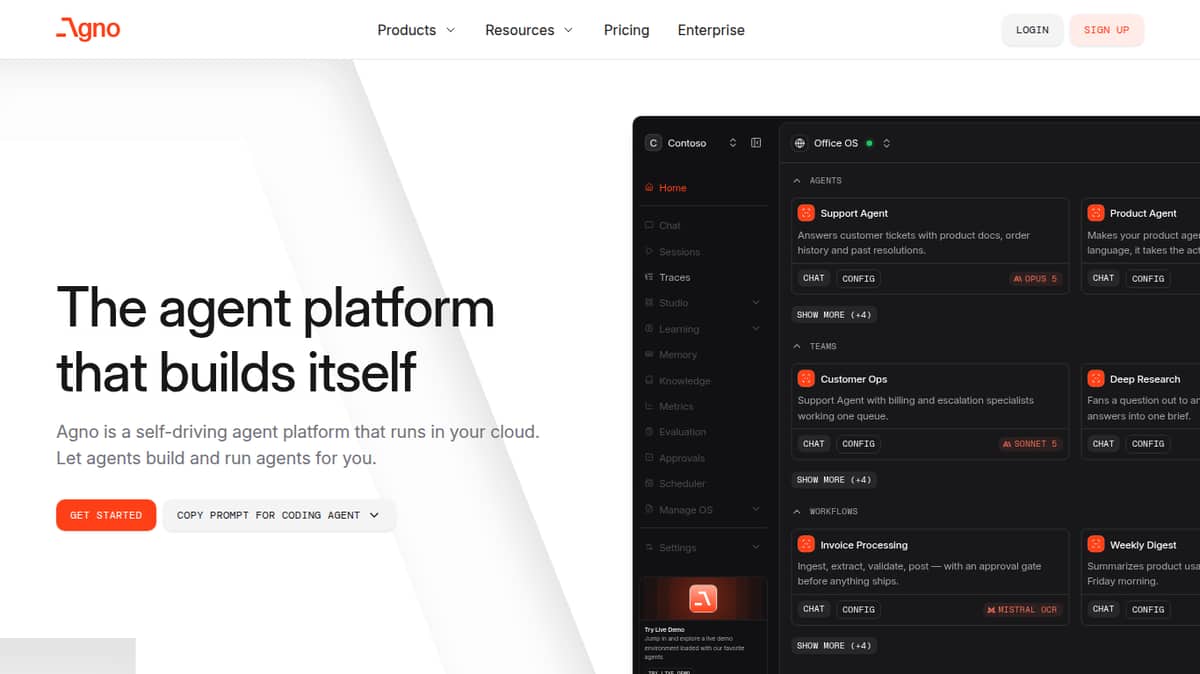Image resolution: width=1200 pixels, height=674 pixels.
Task: Expand the Settings chevron in sidebar
Action: point(756,548)
